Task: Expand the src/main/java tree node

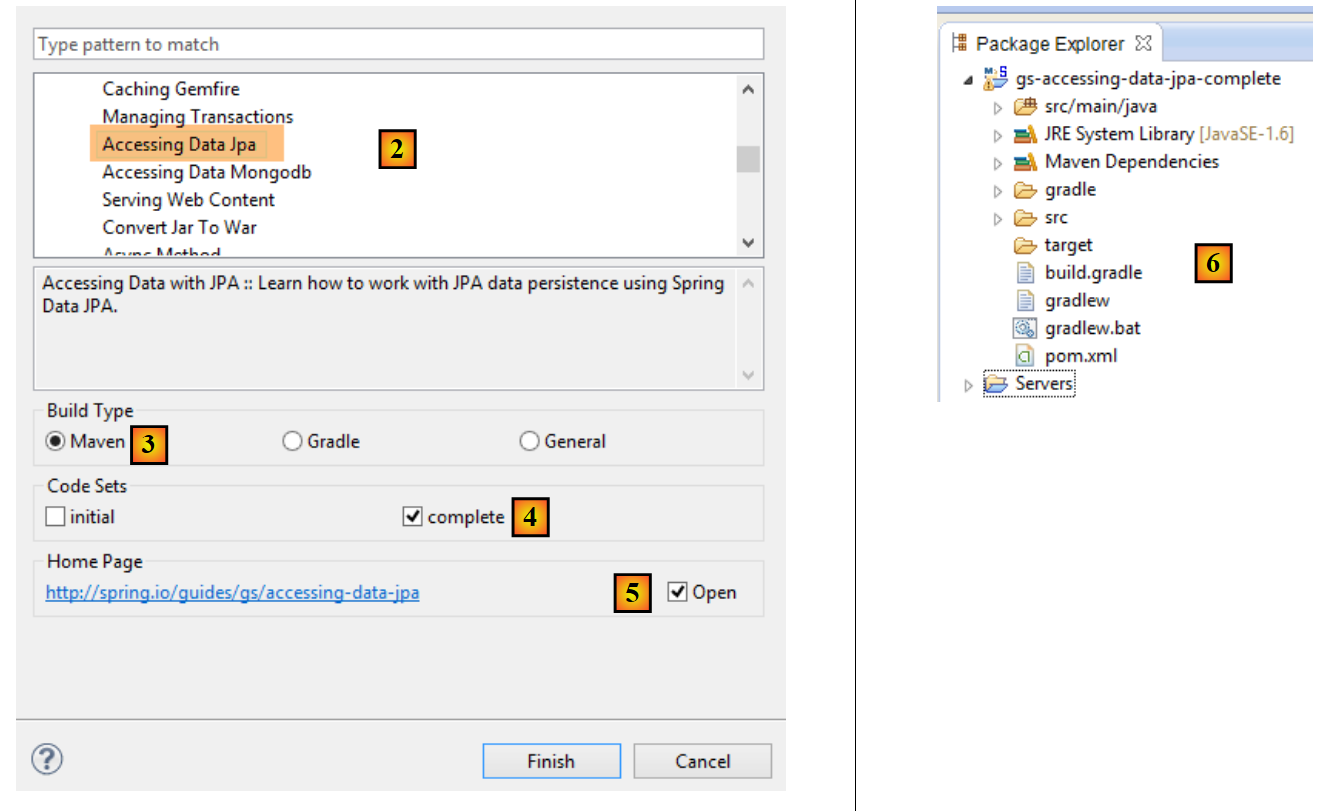Action: [997, 107]
